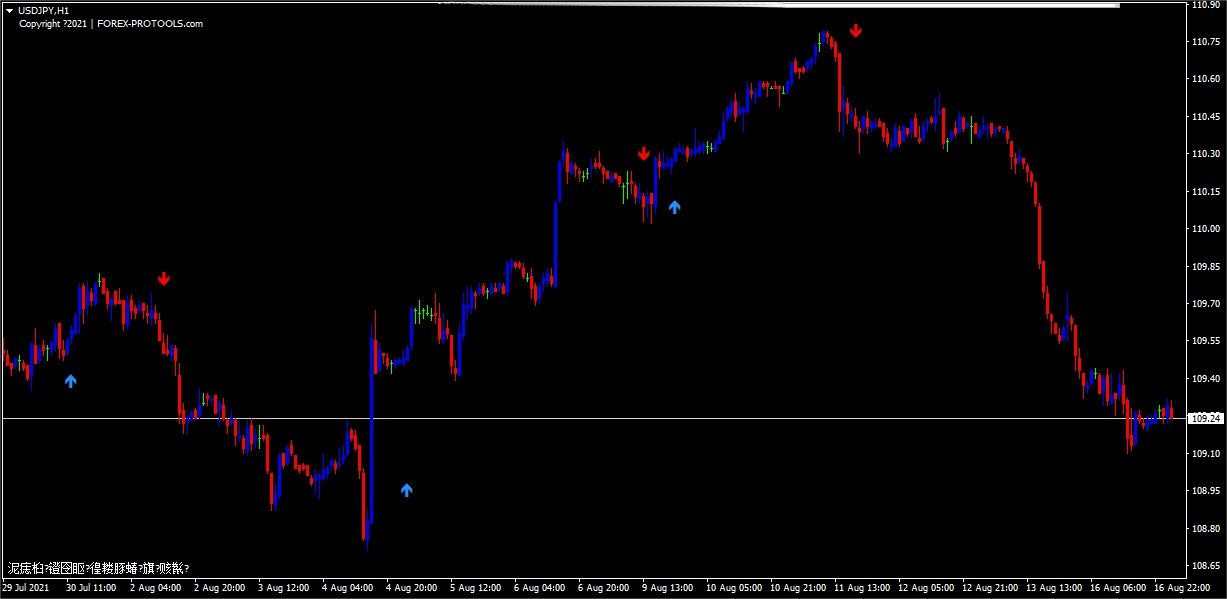This screenshot has height=599, width=1227.
Task: Select the 6 Aug 04:00 time label
Action: [541, 589]
